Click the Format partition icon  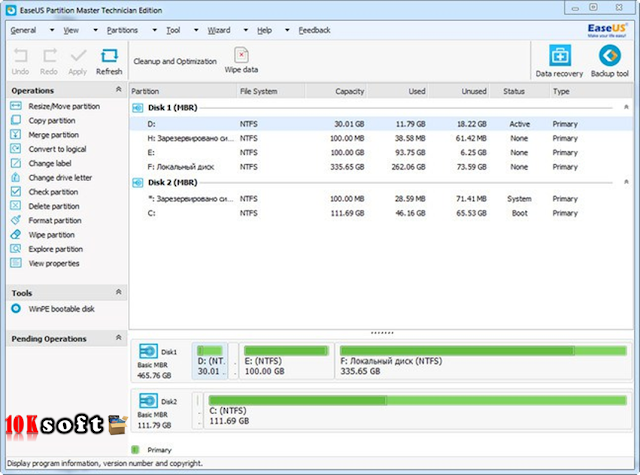(16, 220)
